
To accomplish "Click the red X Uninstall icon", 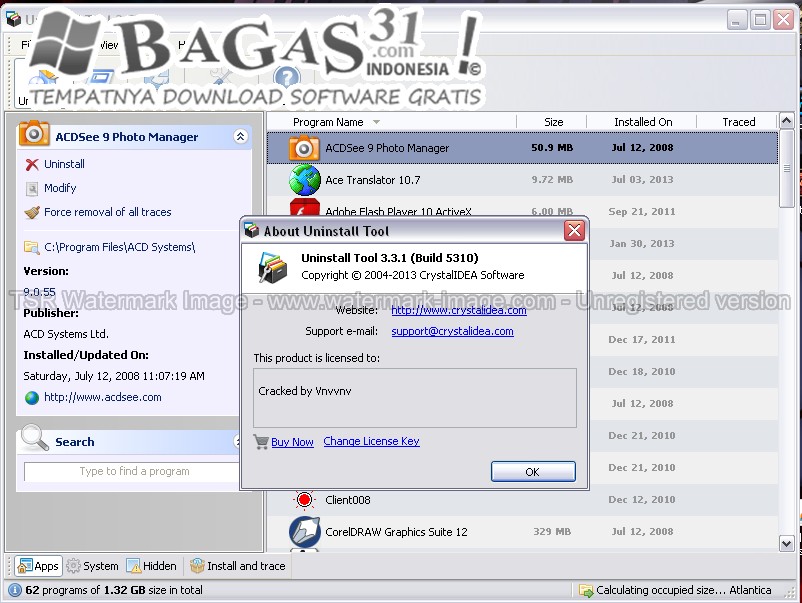I will pos(32,164).
